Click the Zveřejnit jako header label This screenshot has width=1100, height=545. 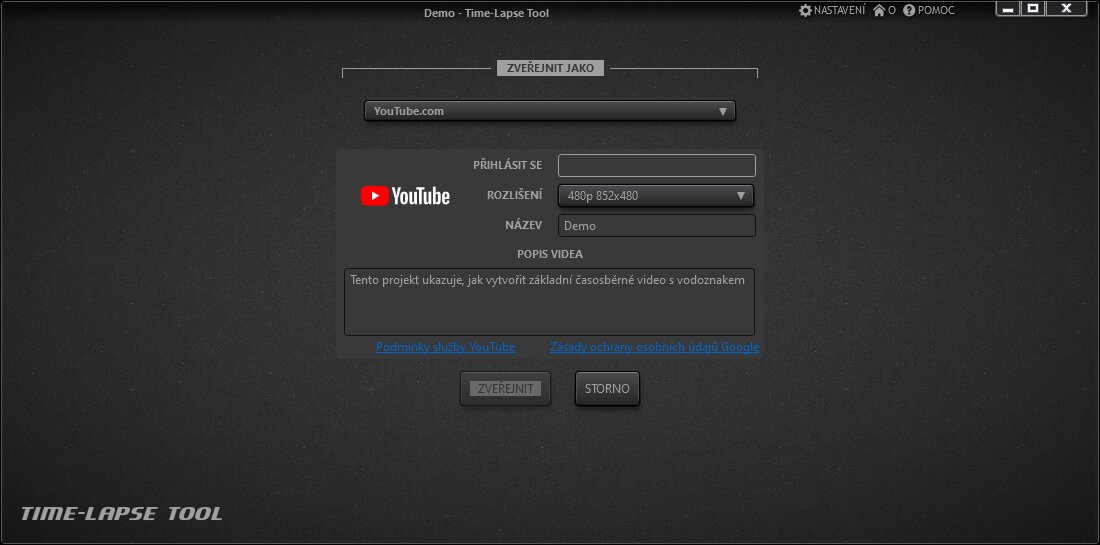(550, 69)
